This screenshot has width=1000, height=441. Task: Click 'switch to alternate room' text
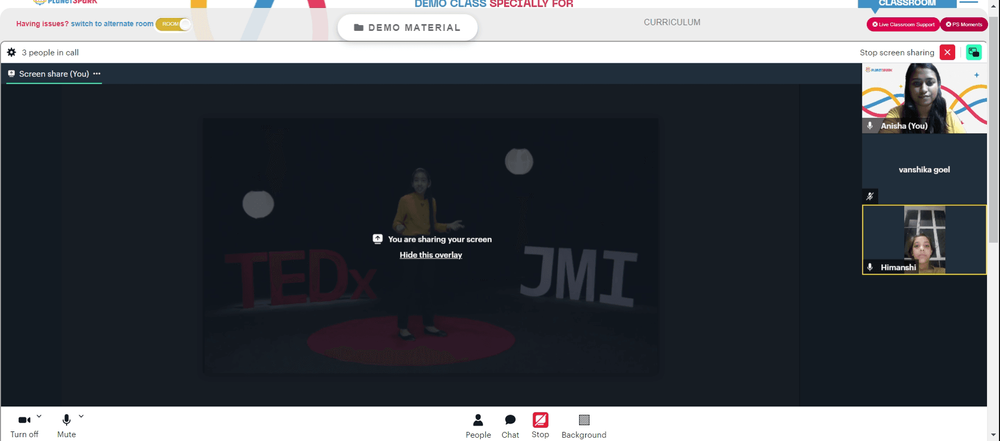click(112, 24)
